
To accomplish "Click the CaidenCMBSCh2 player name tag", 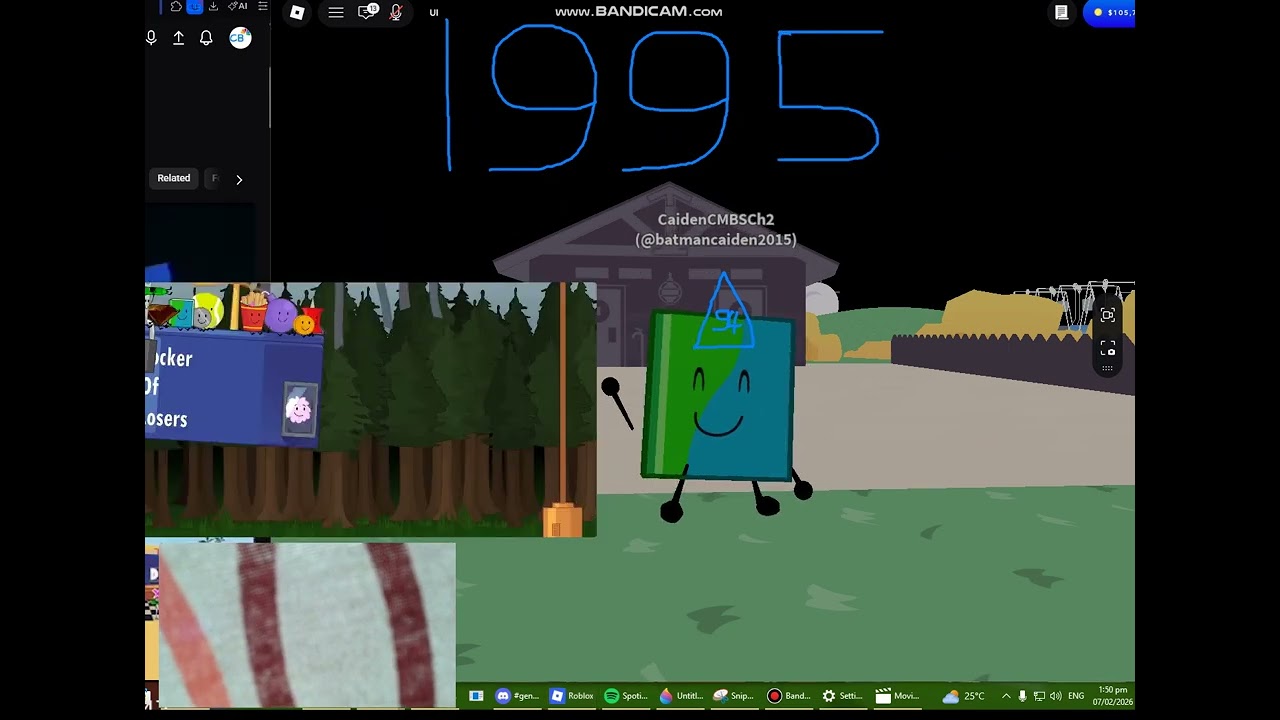I will coord(716,229).
